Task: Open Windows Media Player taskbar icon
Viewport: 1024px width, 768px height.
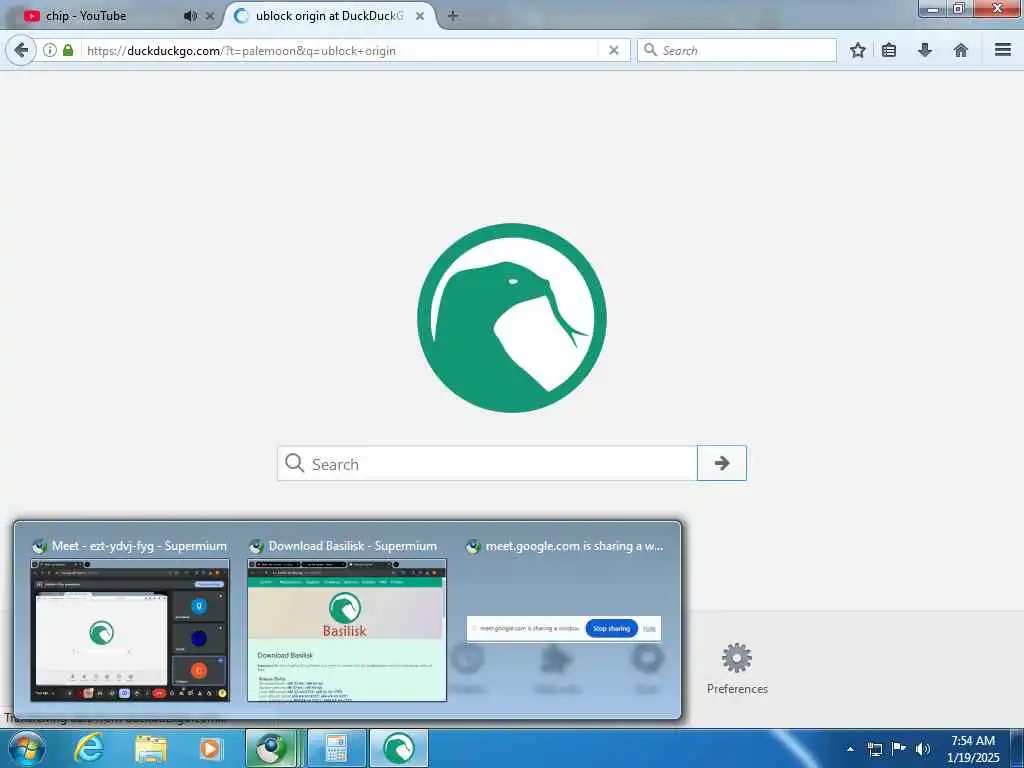Action: pyautogui.click(x=210, y=748)
